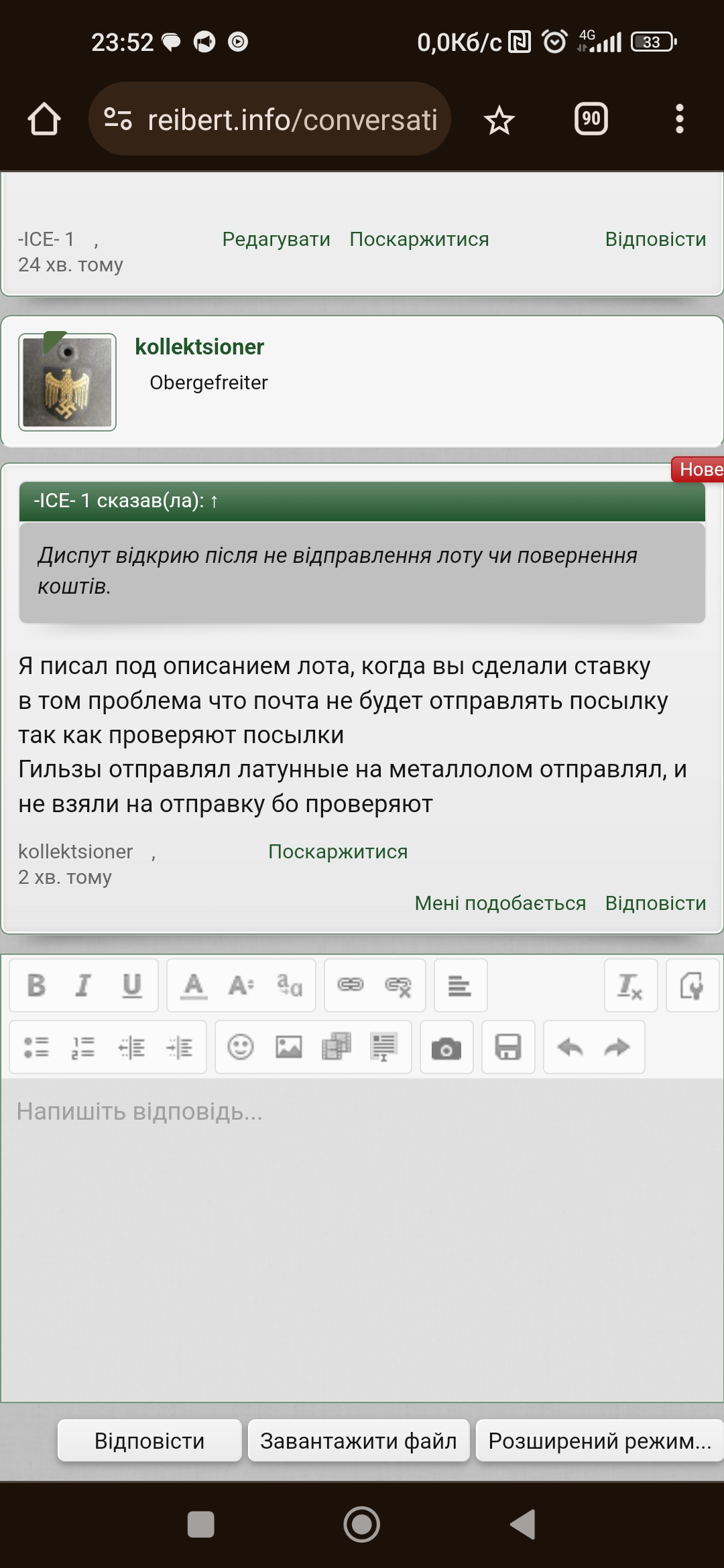Open the text color picker
Screen dimensions: 724x1568
pos(194,985)
